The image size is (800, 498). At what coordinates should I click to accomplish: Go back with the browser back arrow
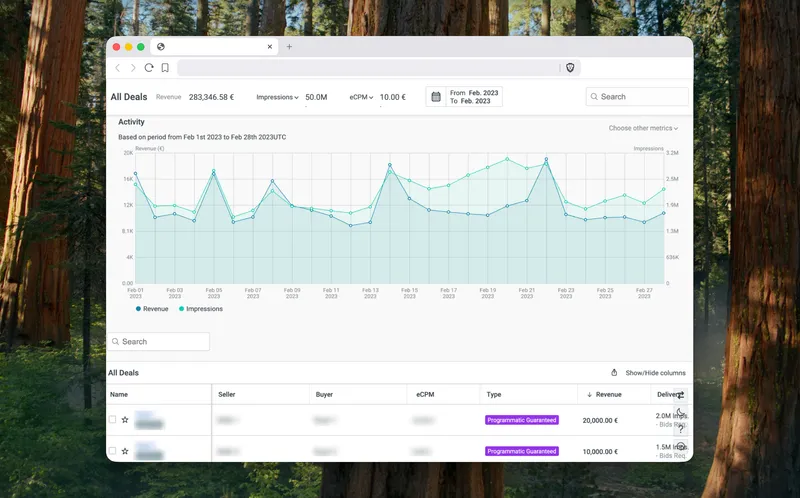pos(118,68)
